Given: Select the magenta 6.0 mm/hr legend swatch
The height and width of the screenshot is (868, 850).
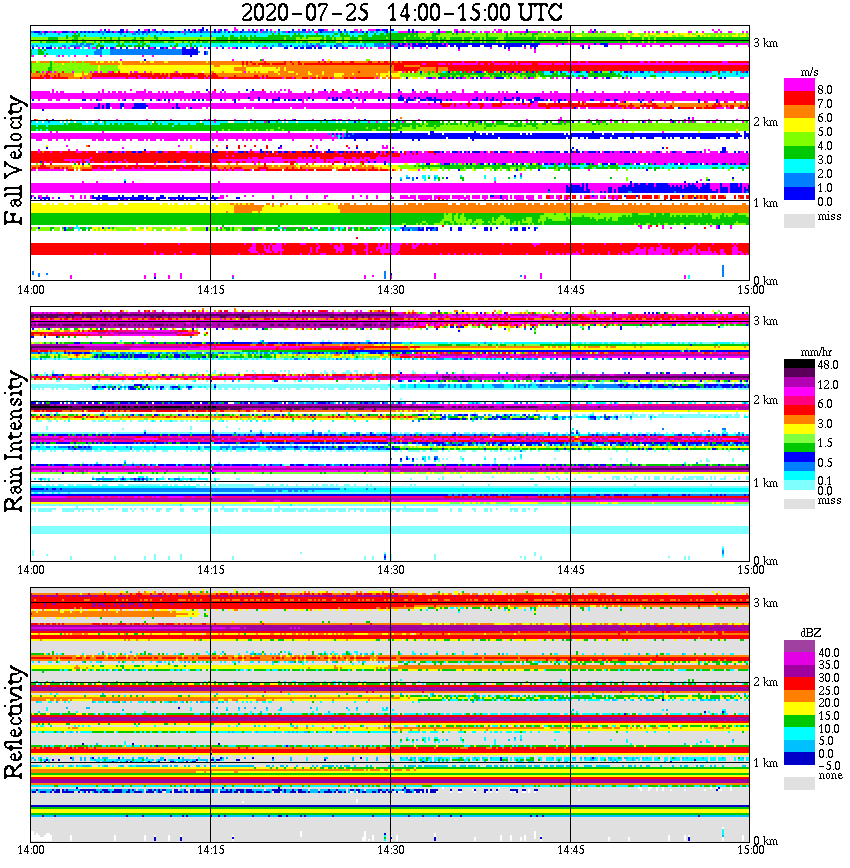Looking at the screenshot, I should [799, 402].
